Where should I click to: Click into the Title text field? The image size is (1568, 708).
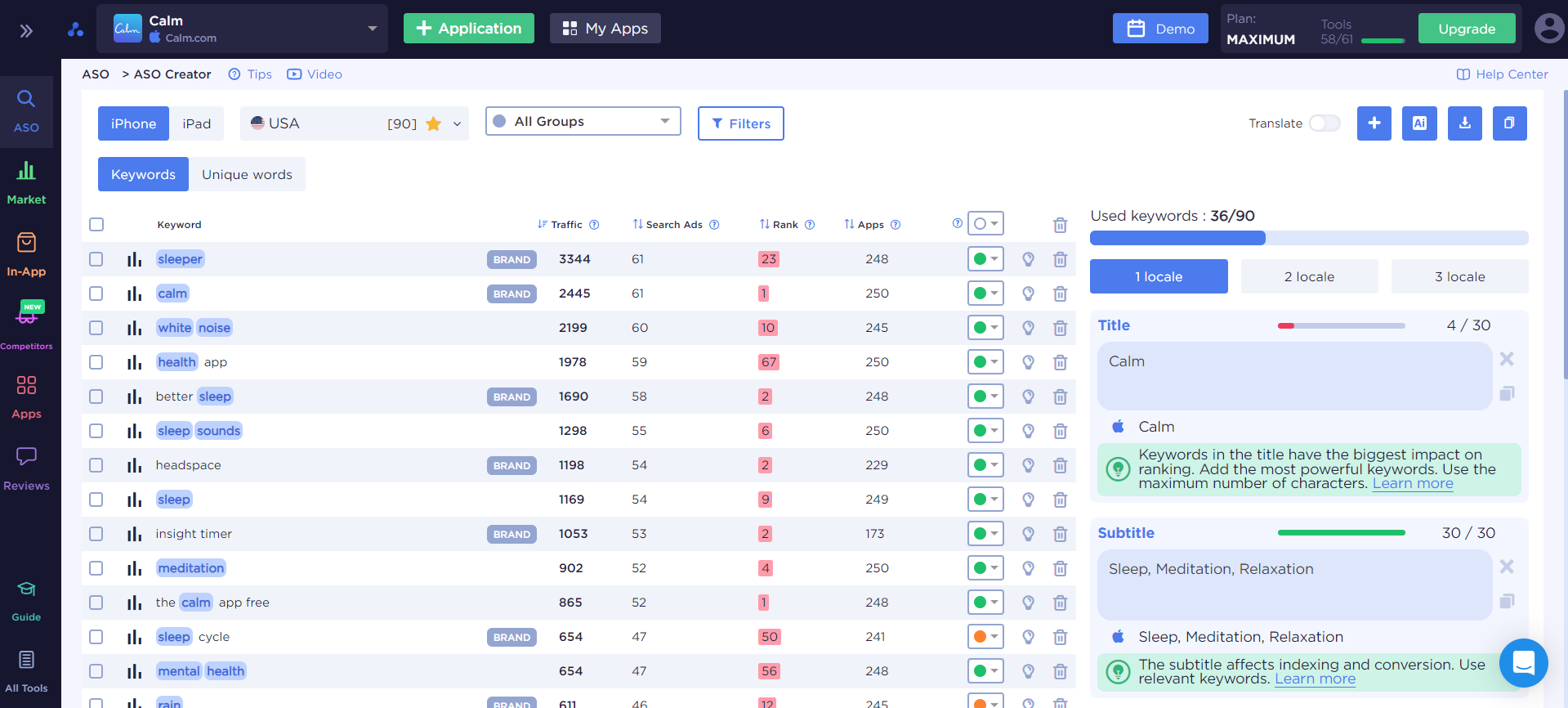[x=1294, y=376]
